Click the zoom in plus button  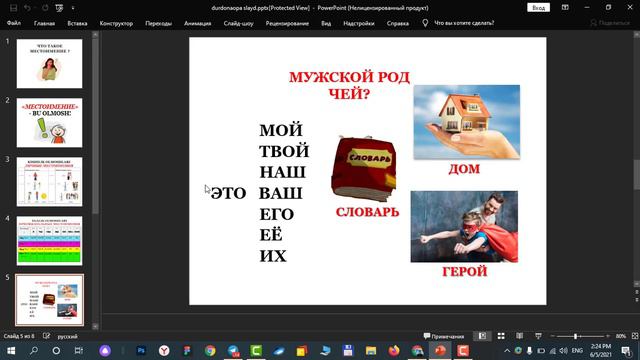(x=608, y=336)
